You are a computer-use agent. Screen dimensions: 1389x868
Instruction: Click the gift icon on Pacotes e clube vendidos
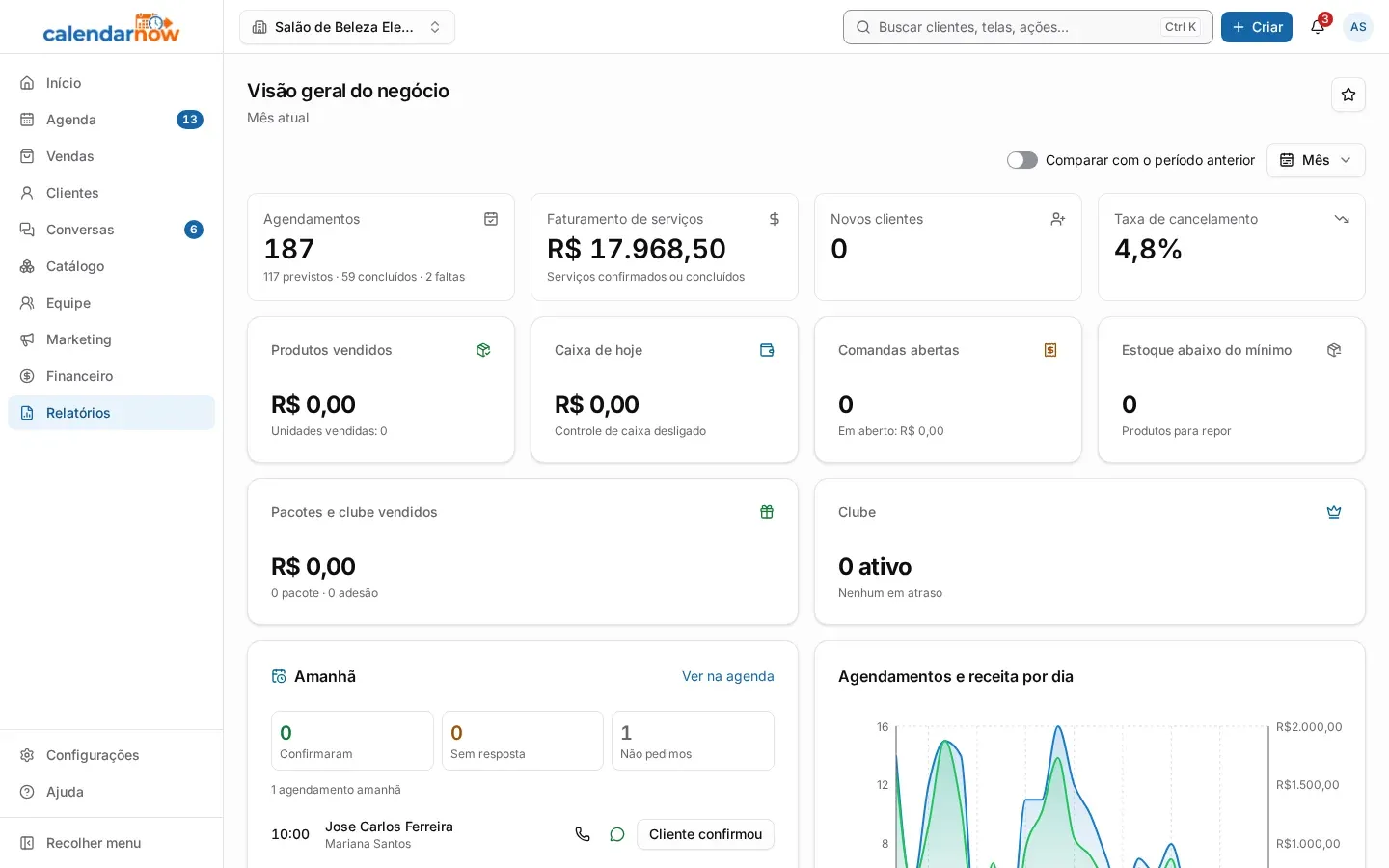[x=767, y=512]
